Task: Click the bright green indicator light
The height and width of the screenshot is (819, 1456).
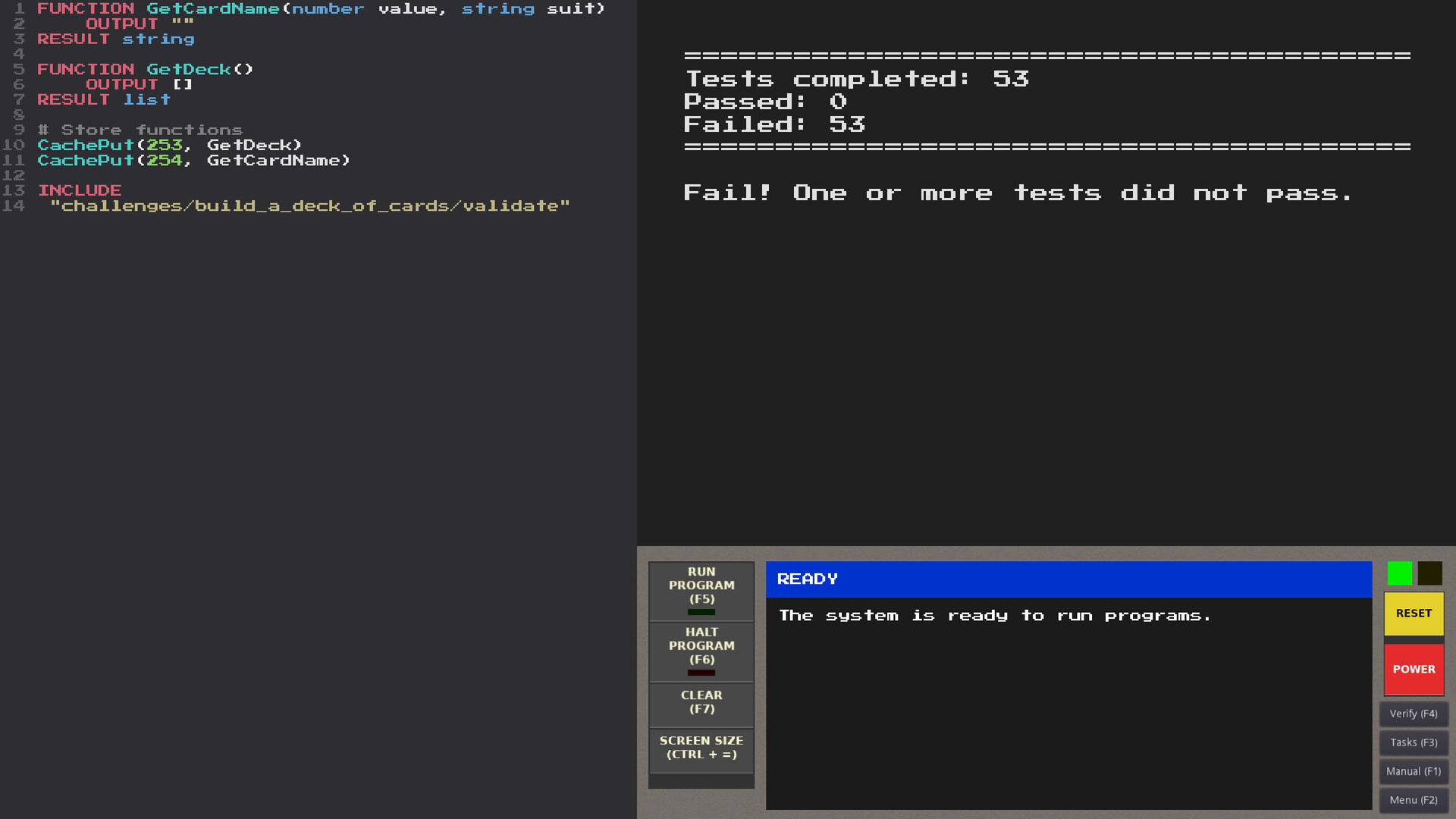Action: coord(1399,573)
